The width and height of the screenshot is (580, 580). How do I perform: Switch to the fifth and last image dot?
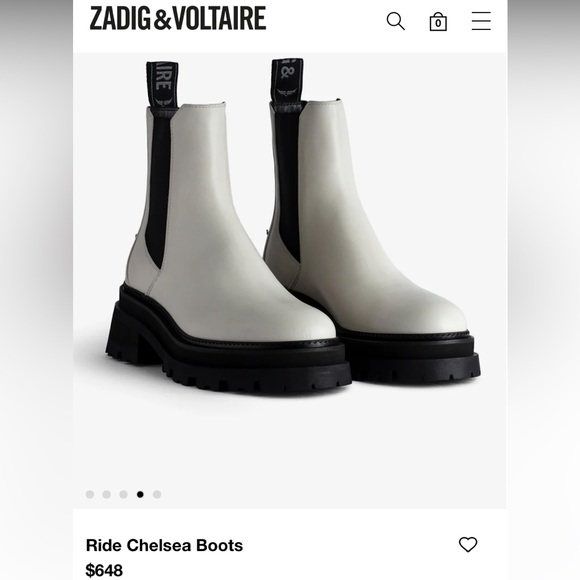coord(157,495)
